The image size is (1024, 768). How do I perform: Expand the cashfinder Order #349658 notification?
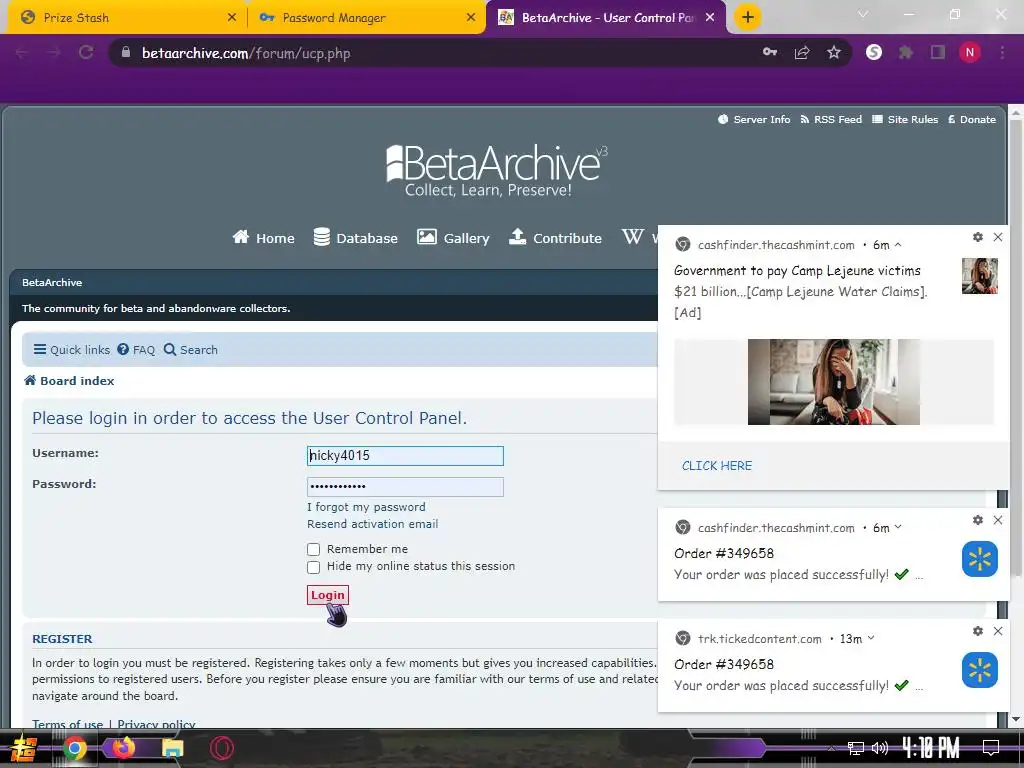[x=898, y=527]
